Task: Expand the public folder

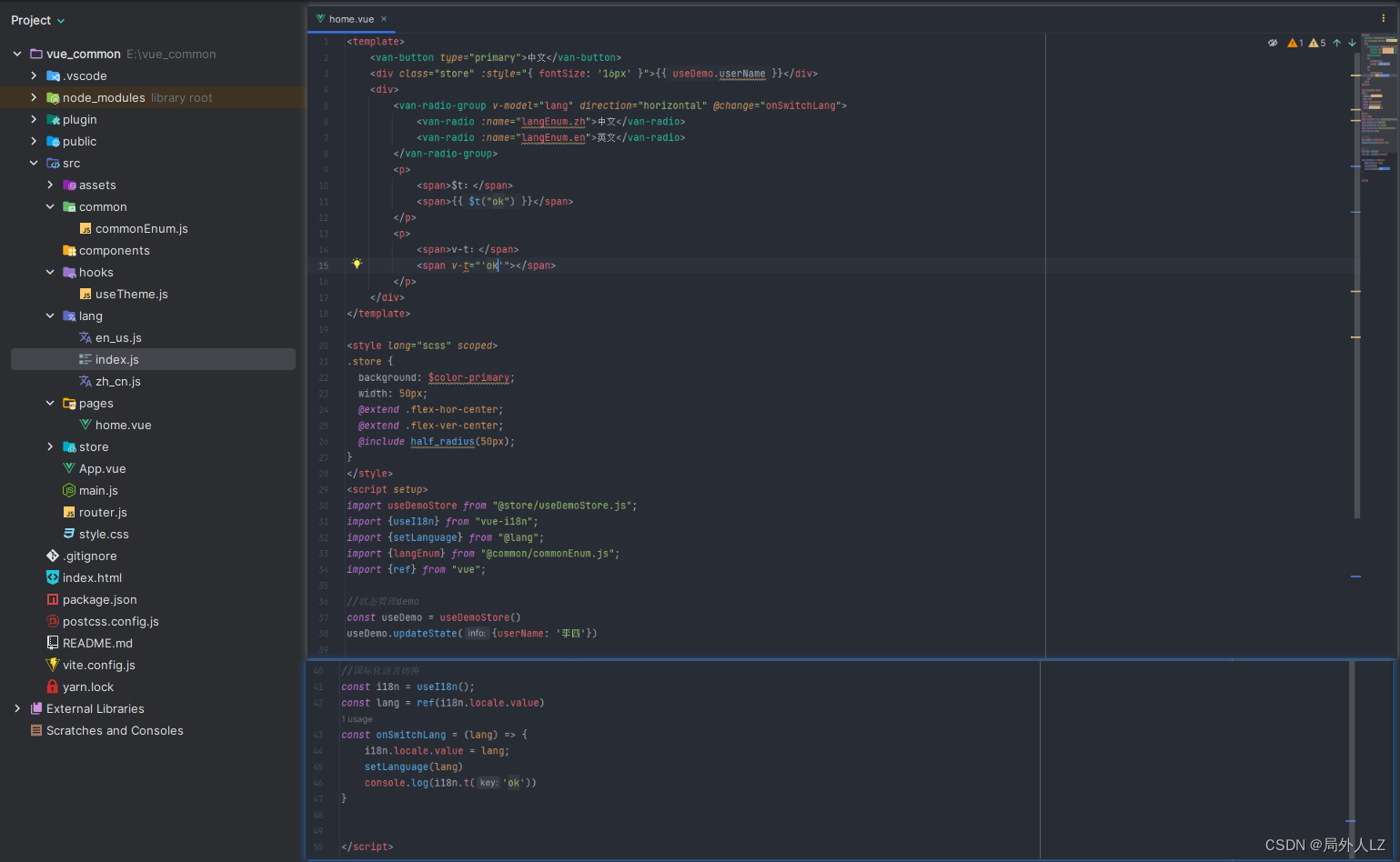Action: (x=34, y=141)
